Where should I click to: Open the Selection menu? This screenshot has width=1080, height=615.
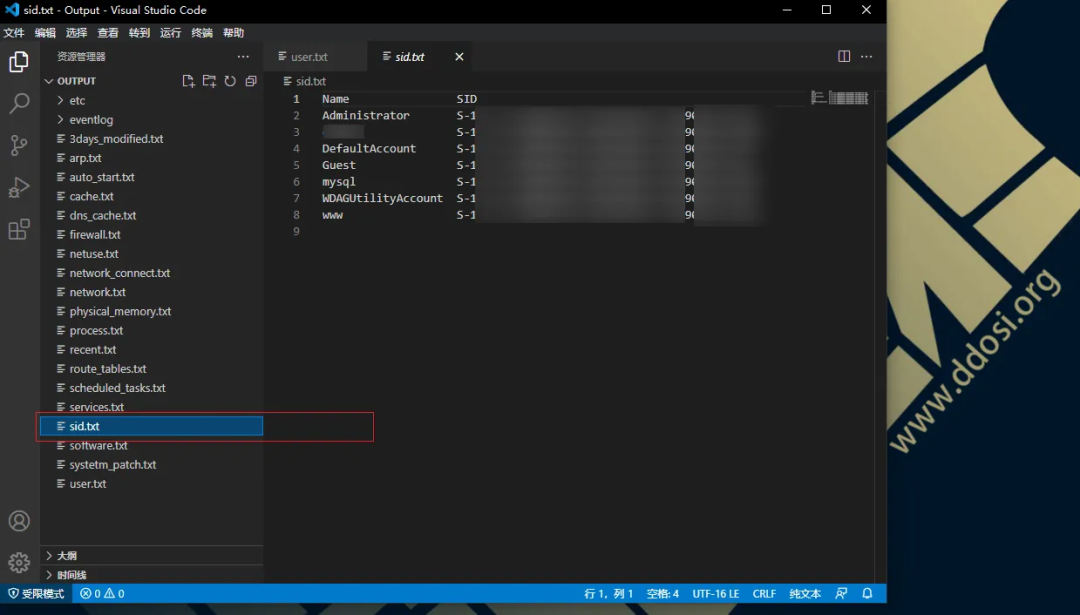tap(76, 32)
